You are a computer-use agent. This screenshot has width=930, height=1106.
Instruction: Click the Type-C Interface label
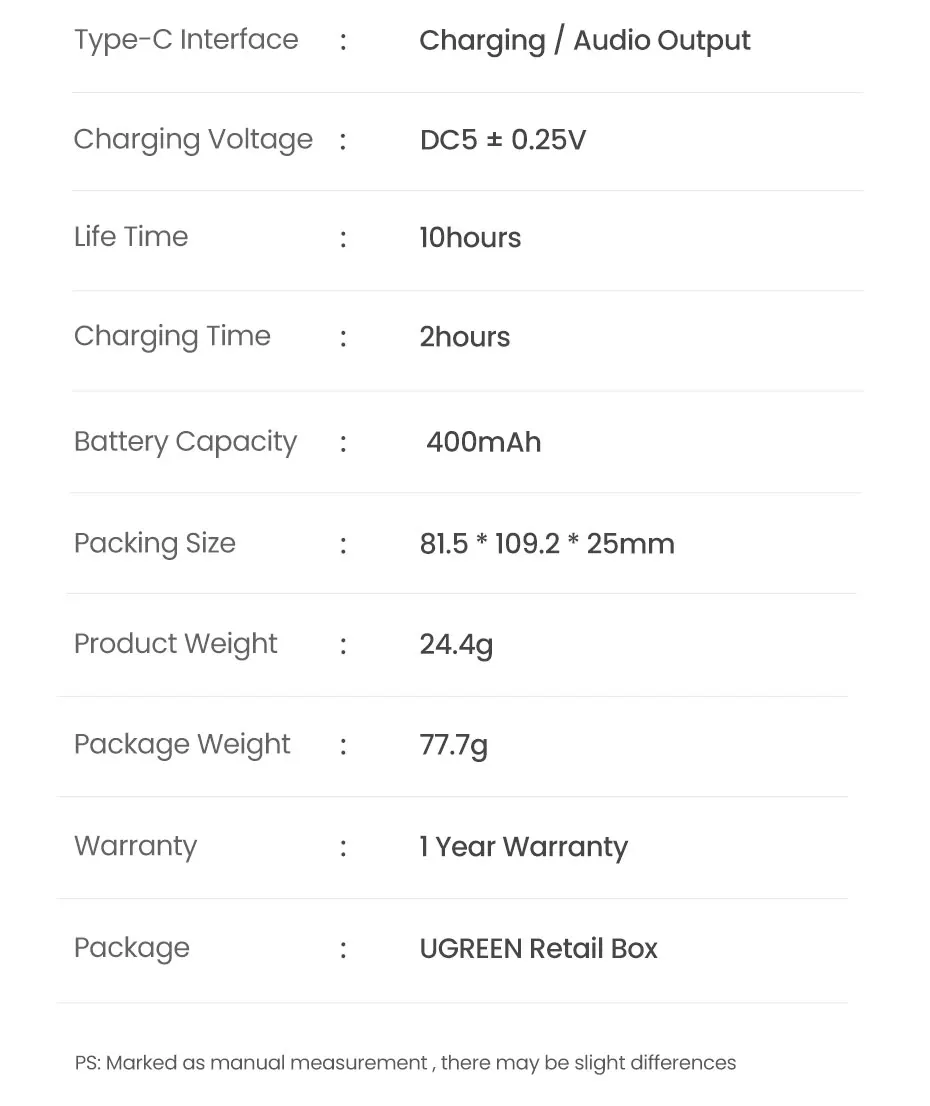click(x=186, y=40)
